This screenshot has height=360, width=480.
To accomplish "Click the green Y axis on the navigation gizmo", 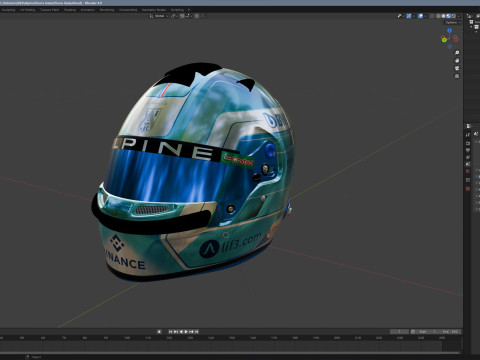I will pyautogui.click(x=444, y=40).
